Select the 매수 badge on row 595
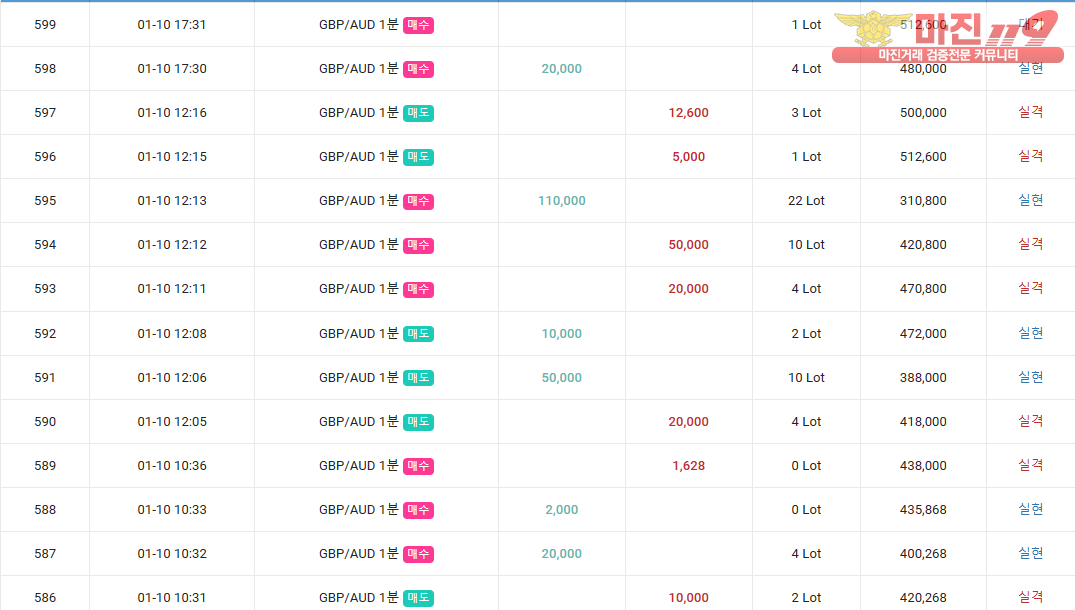The image size is (1075, 610). pos(418,201)
